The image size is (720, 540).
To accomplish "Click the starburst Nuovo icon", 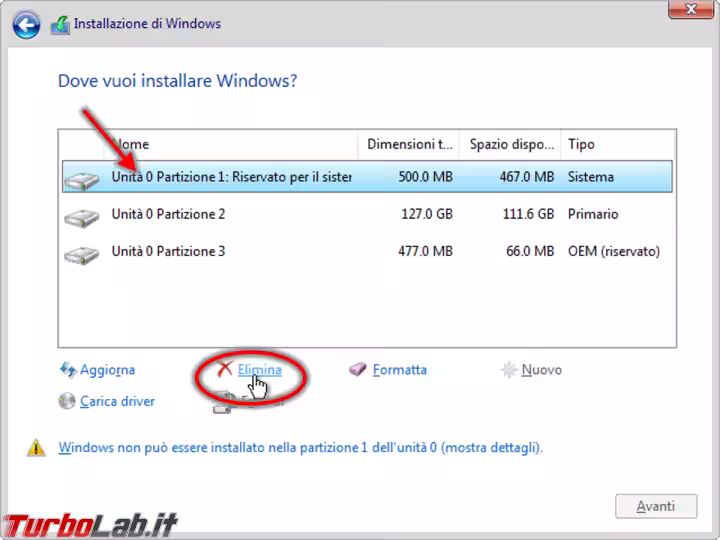I will 509,370.
